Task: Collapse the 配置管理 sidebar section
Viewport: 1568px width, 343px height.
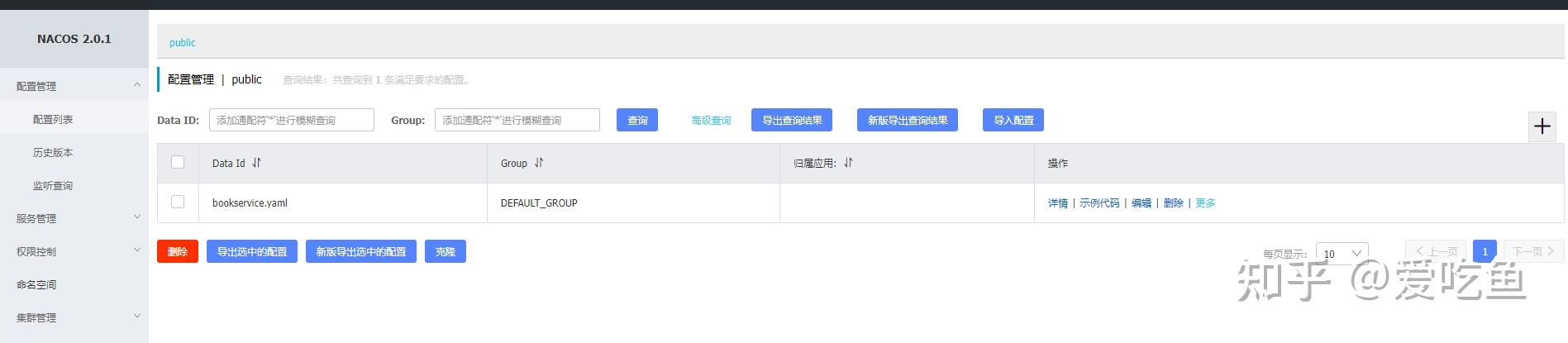Action: click(137, 85)
